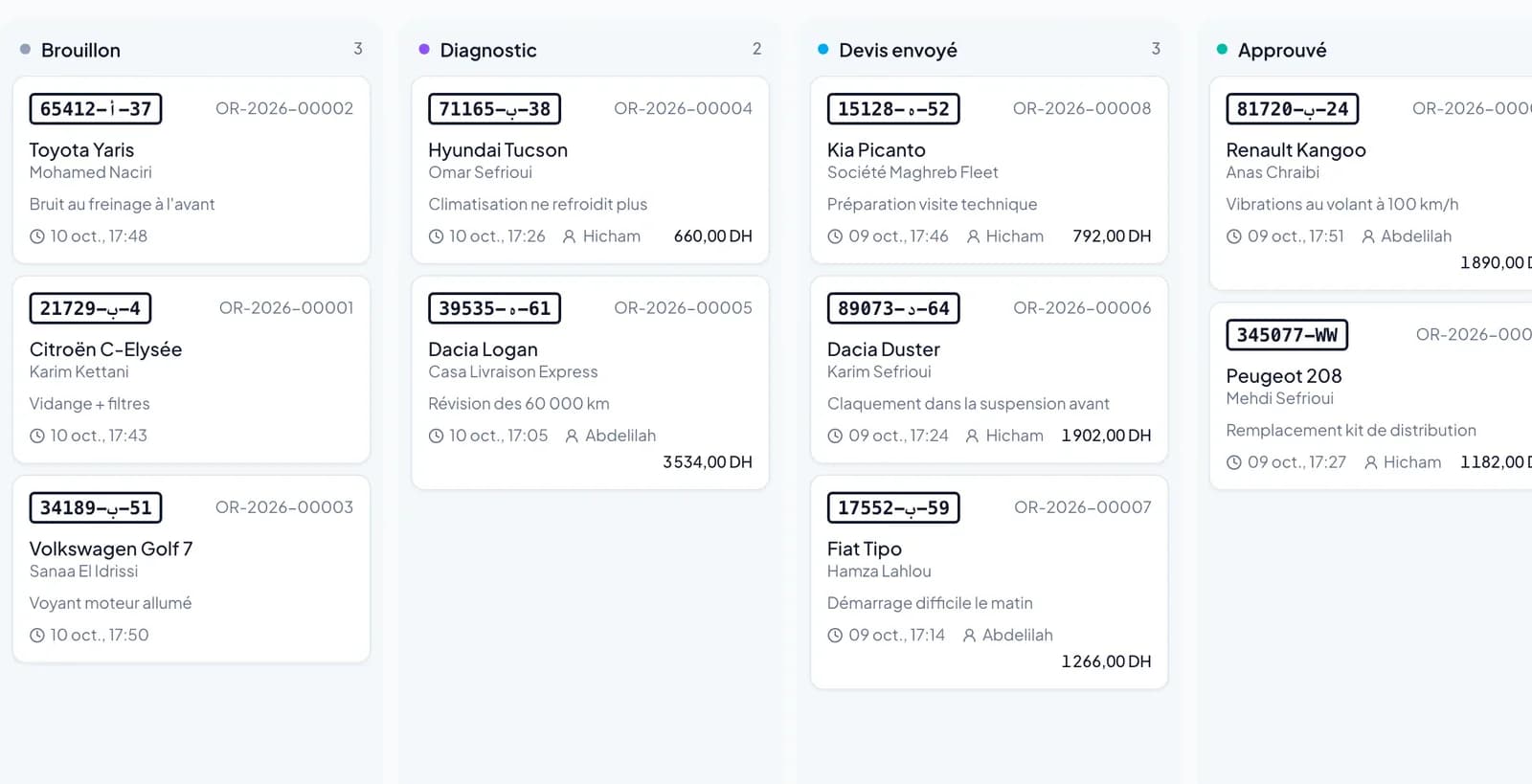This screenshot has width=1532, height=784.
Task: Click the clock icon on Toyota Yaris card
Action: [x=37, y=236]
